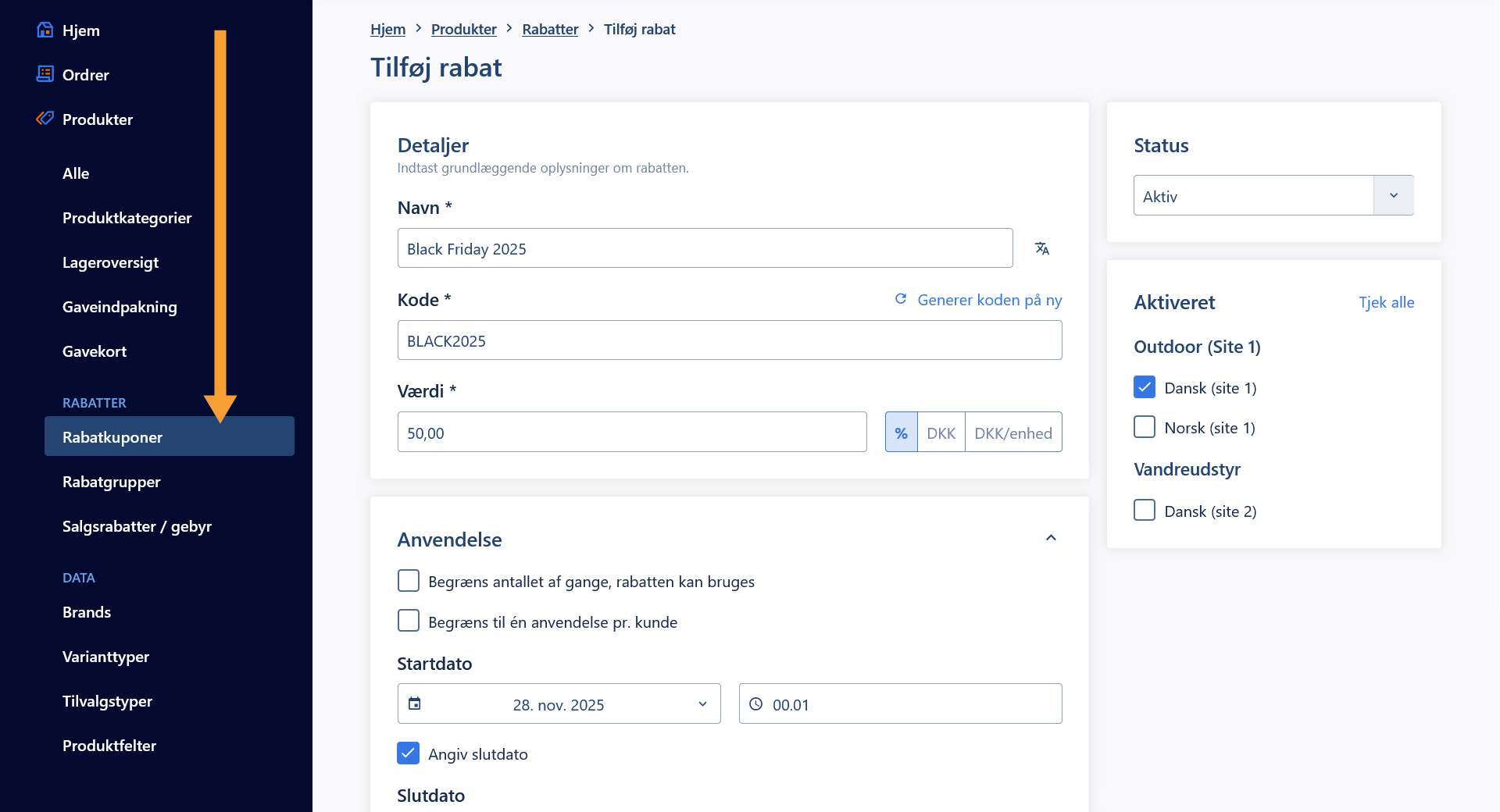Click the Ordrer list icon
Image resolution: width=1500 pixels, height=812 pixels.
pos(45,74)
